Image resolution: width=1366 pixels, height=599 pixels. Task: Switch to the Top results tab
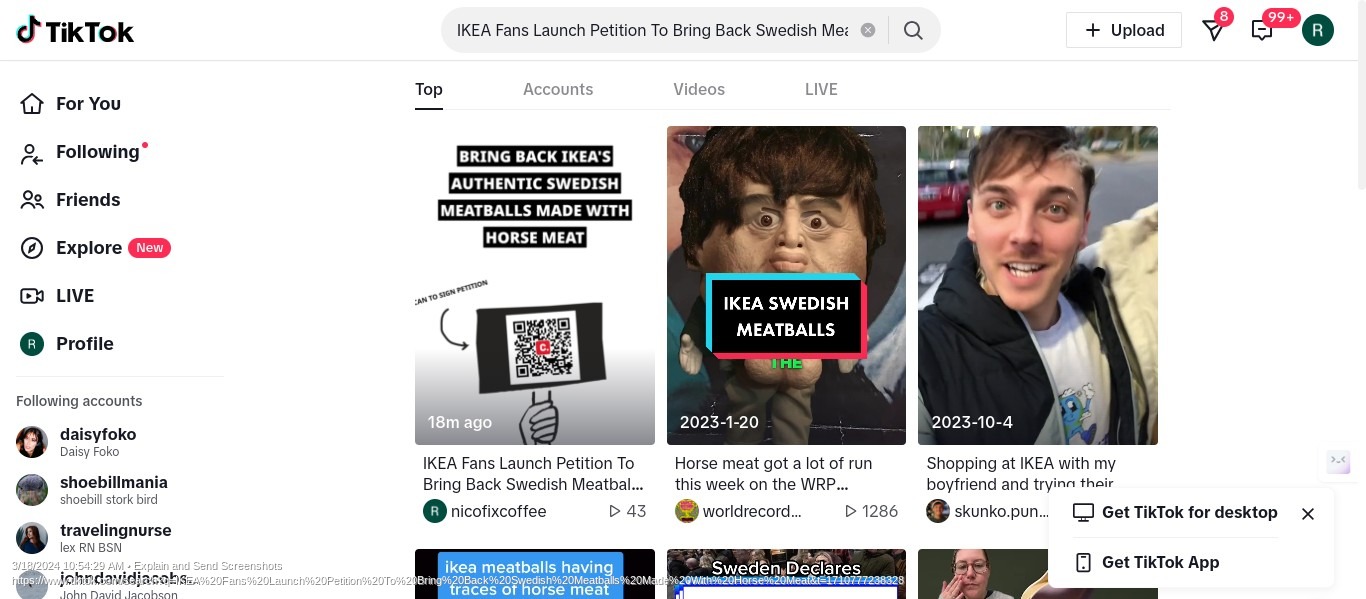429,89
